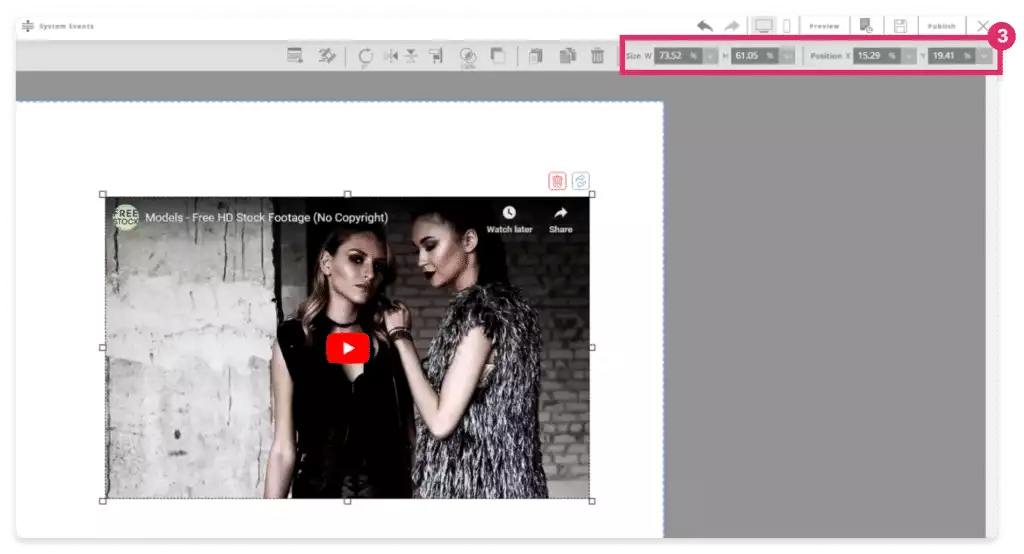1024x554 pixels.
Task: Click the copy icon in toolbar
Action: (535, 56)
